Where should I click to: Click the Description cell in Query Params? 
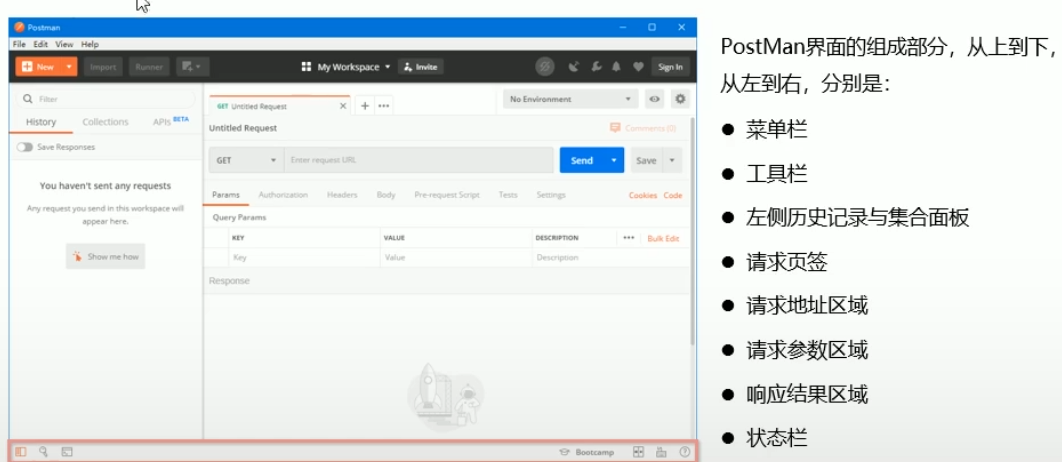click(x=610, y=257)
